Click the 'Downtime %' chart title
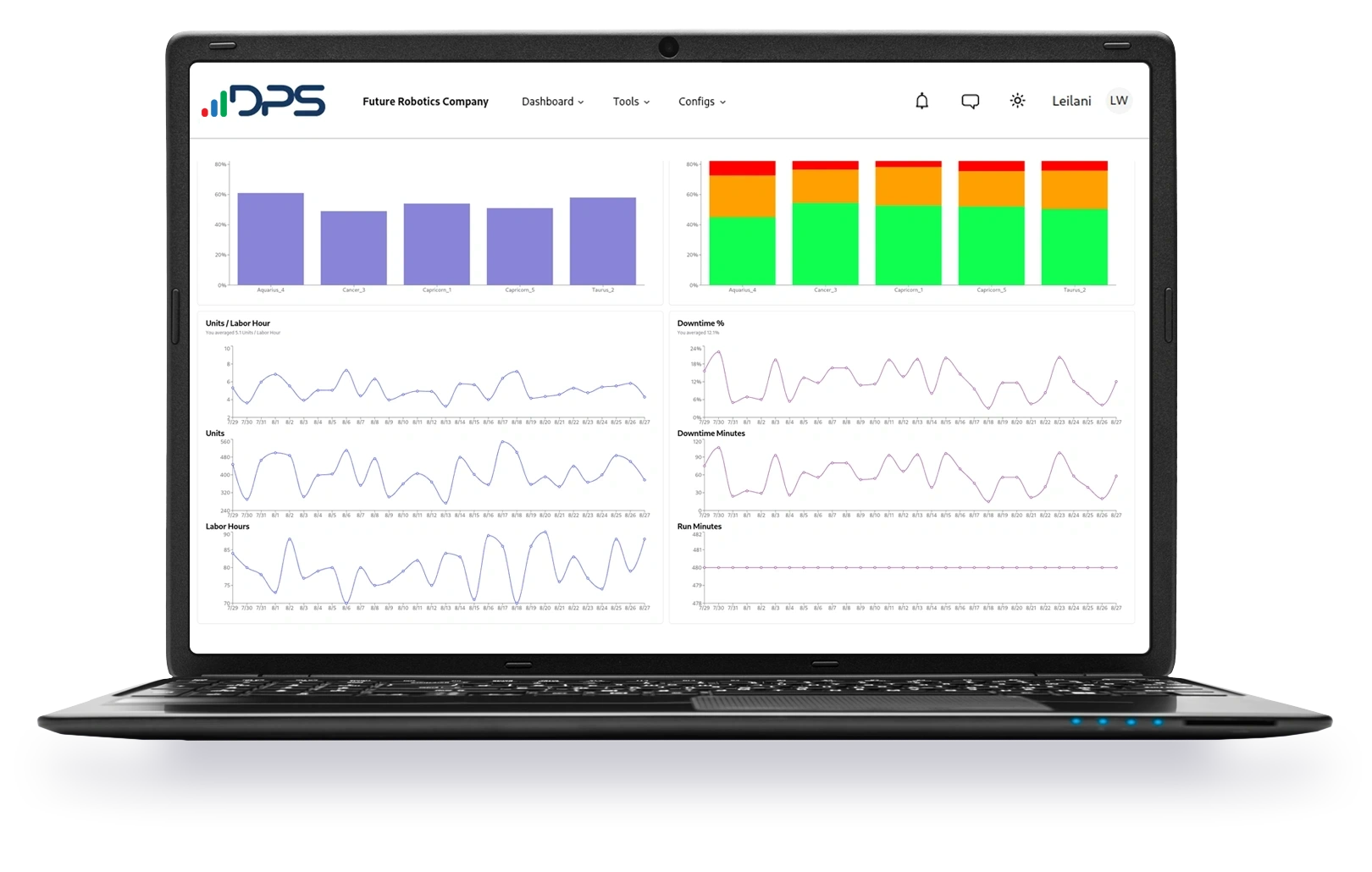Screen dimensions: 1372x872 click(x=700, y=323)
